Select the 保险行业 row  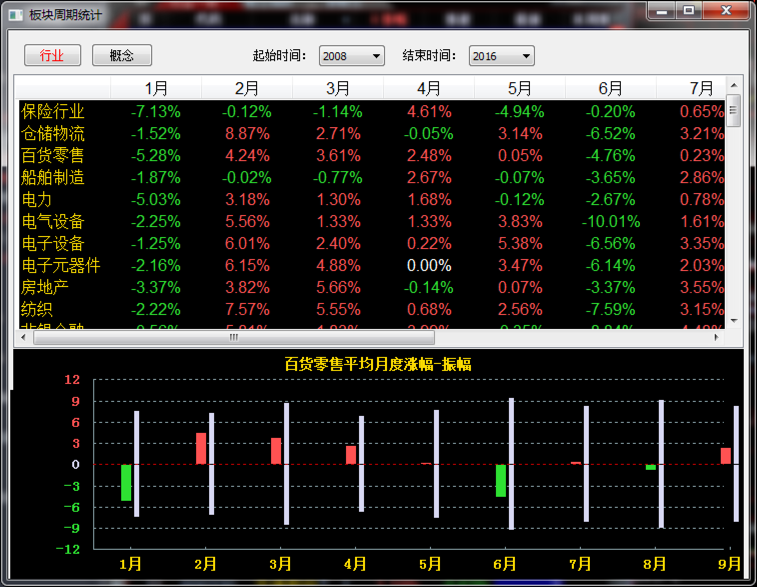pyautogui.click(x=53, y=111)
